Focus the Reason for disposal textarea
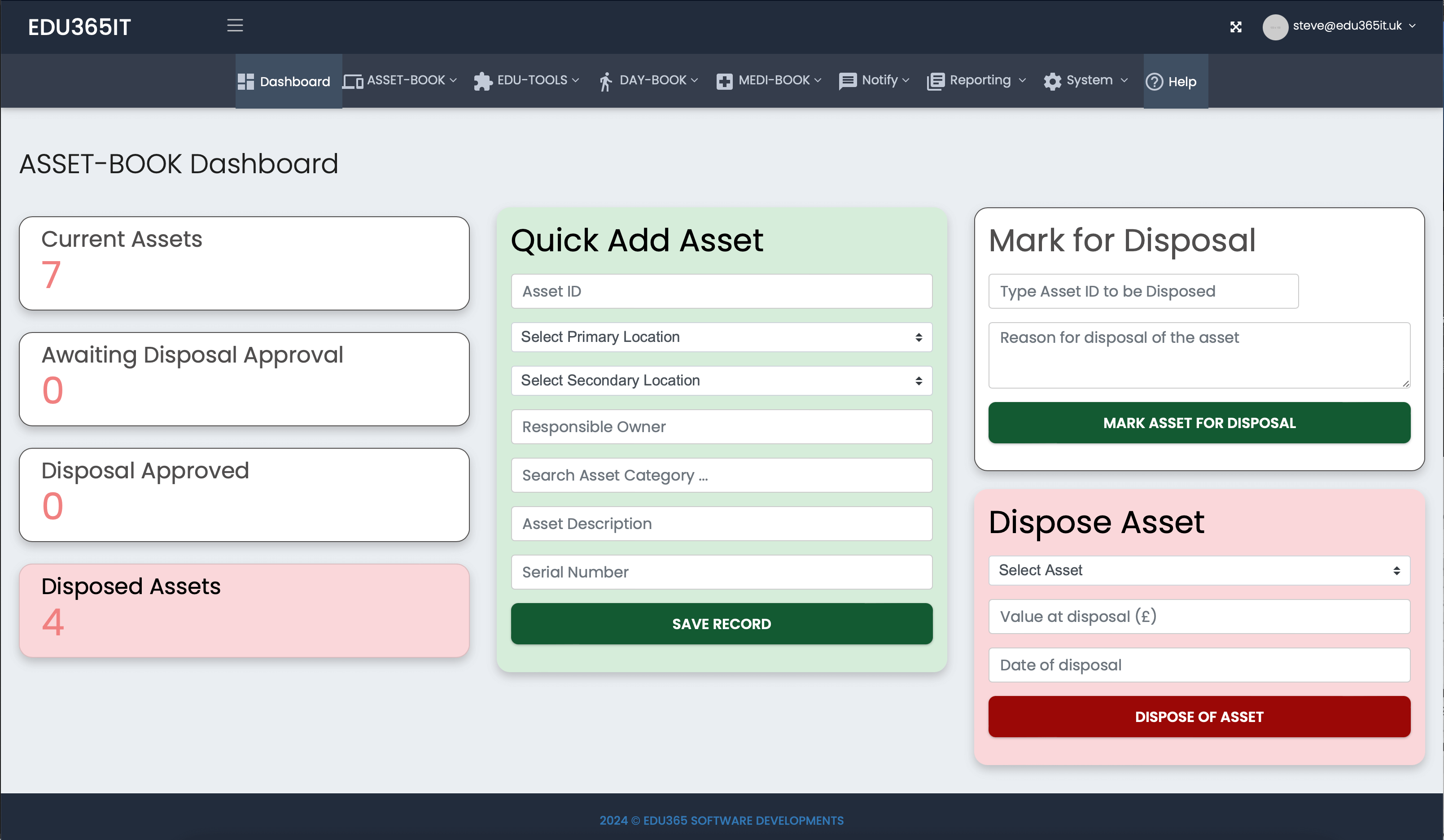This screenshot has width=1444, height=840. (1199, 355)
